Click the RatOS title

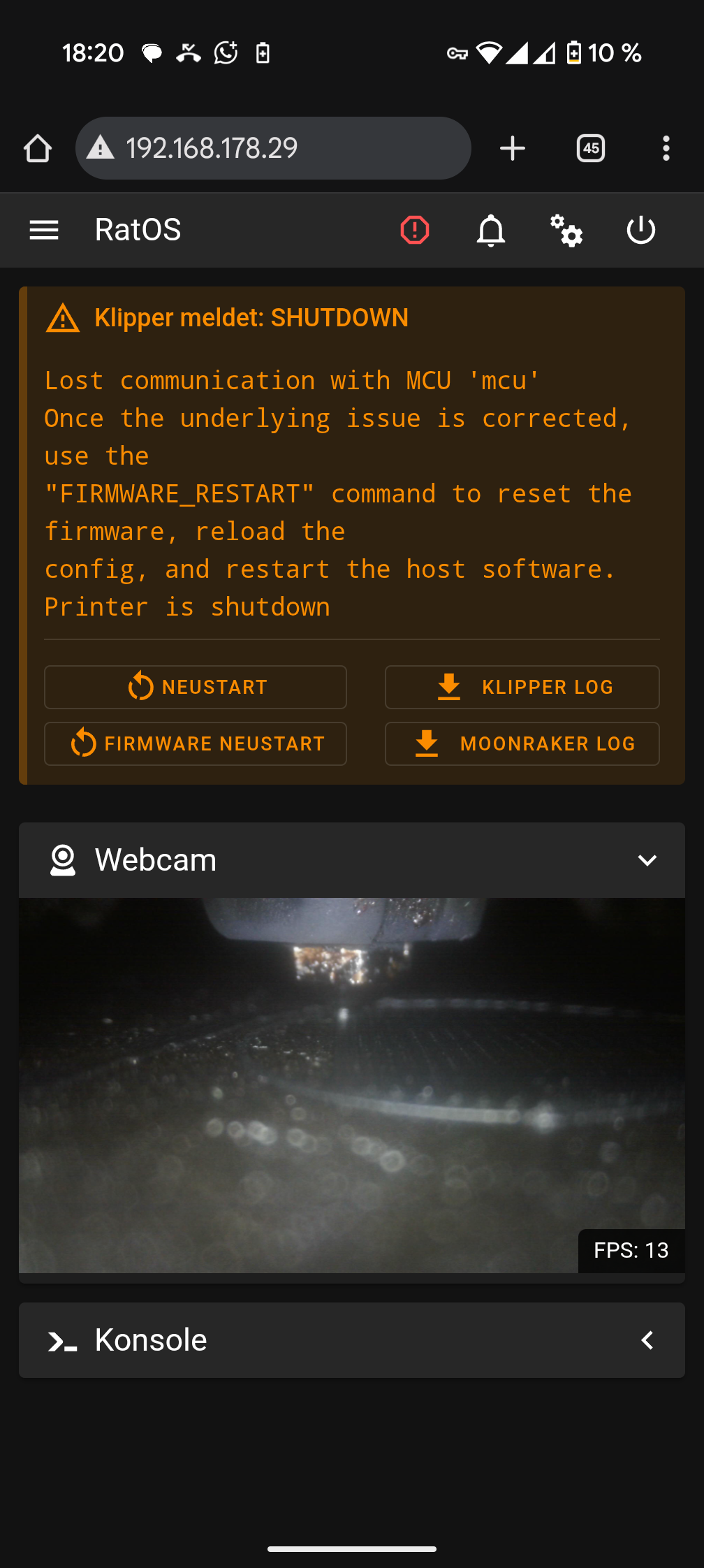[x=138, y=230]
